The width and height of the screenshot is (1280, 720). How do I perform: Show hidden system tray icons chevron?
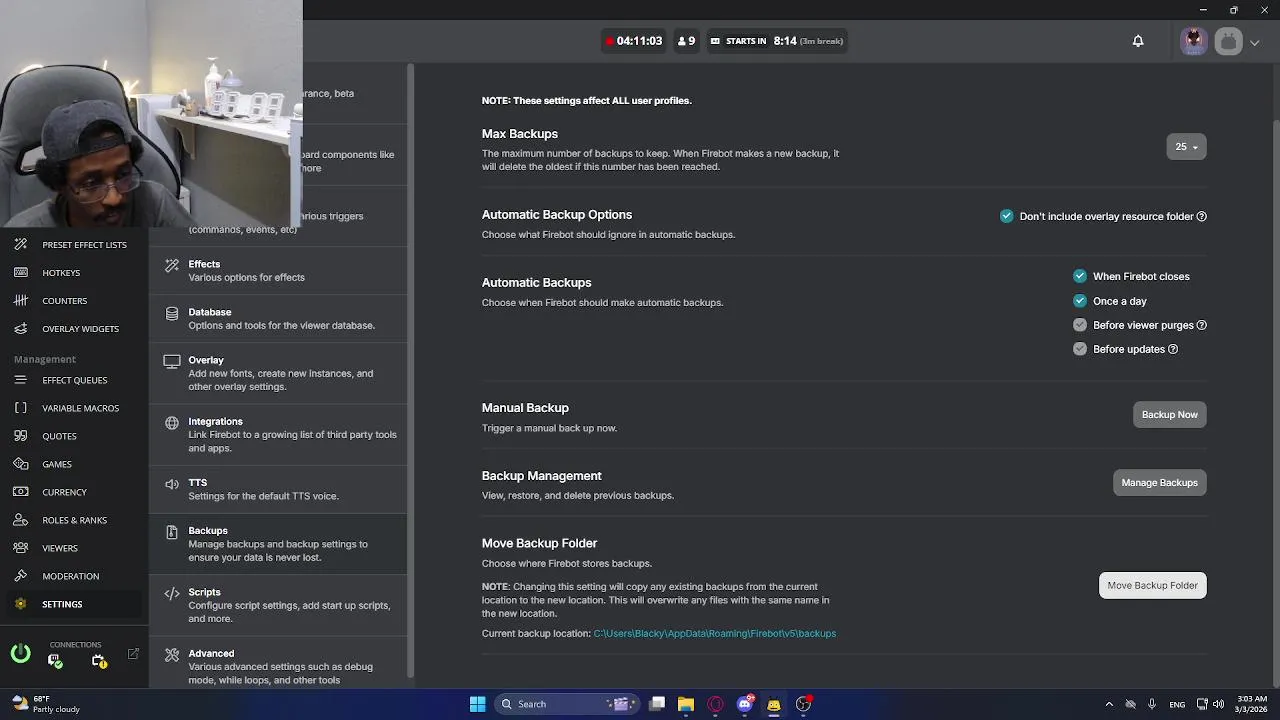(1108, 704)
